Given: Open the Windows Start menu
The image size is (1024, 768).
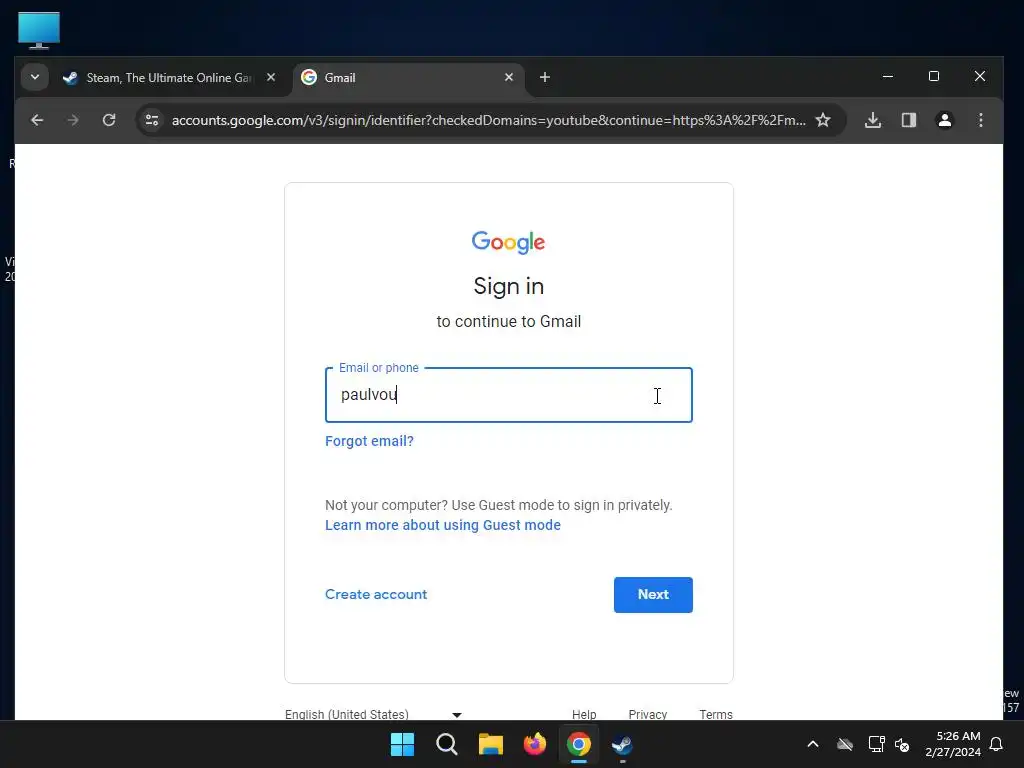Looking at the screenshot, I should (402, 744).
